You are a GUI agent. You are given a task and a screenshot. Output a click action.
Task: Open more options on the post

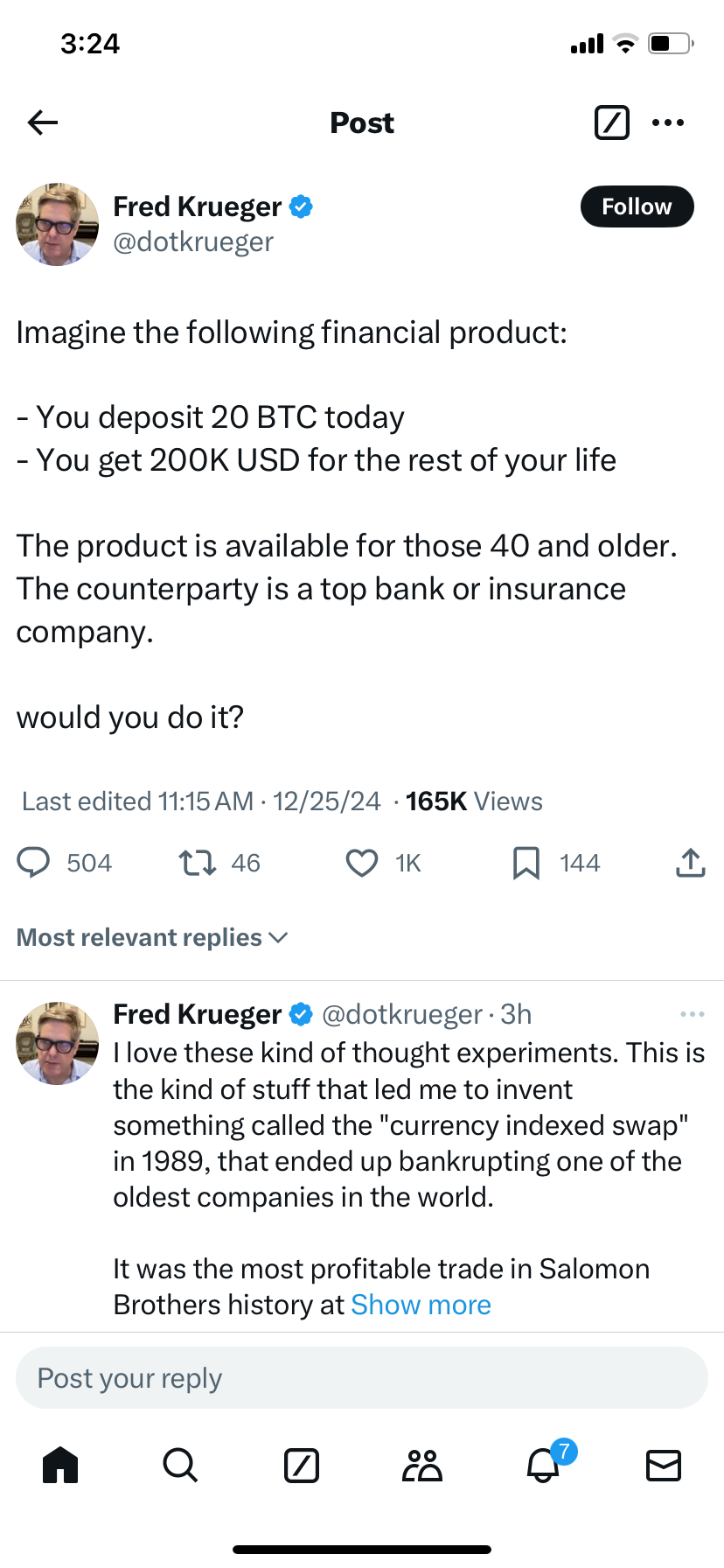[x=668, y=122]
